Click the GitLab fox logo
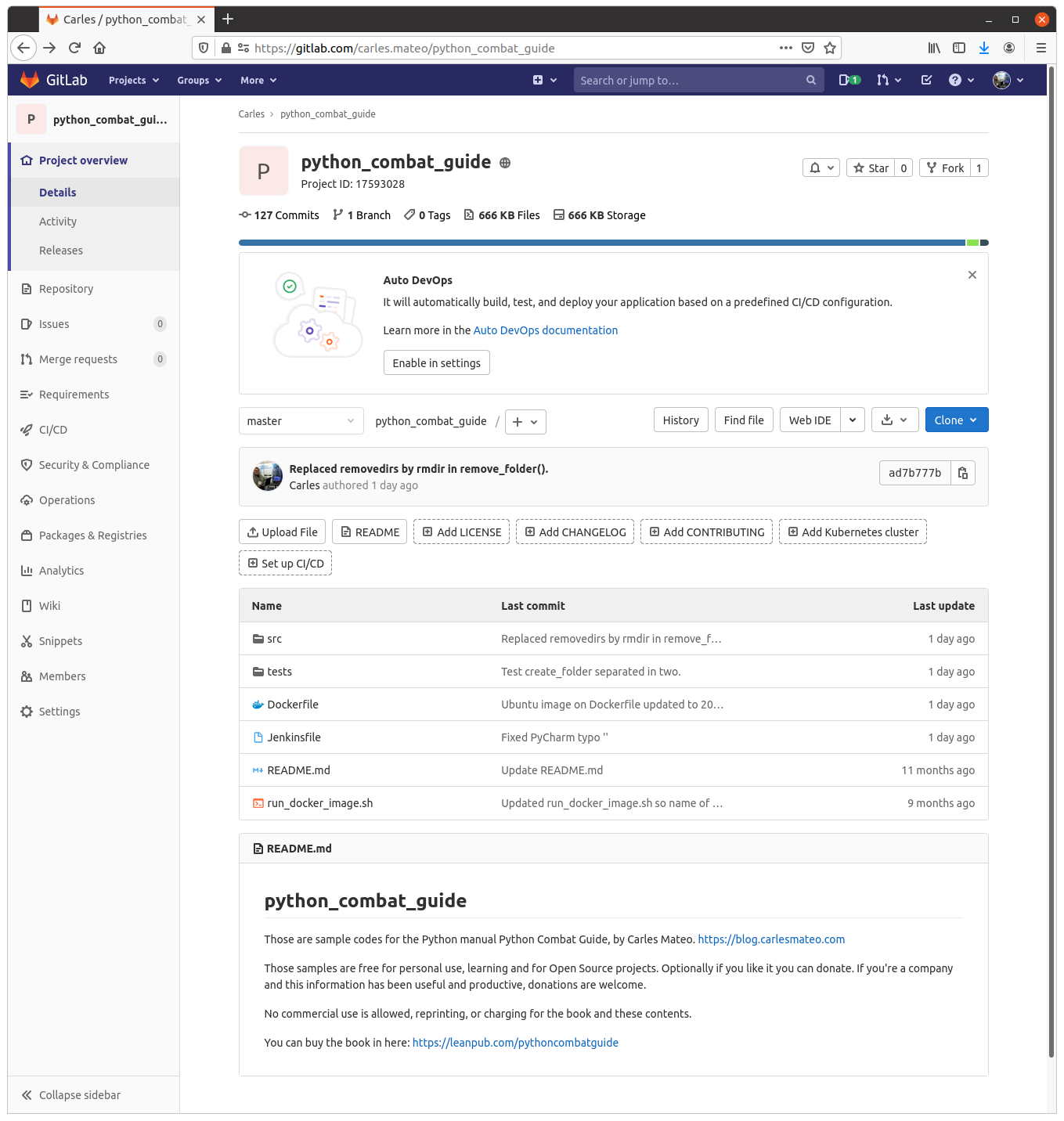Viewport: 1064px width, 1121px height. coord(30,80)
